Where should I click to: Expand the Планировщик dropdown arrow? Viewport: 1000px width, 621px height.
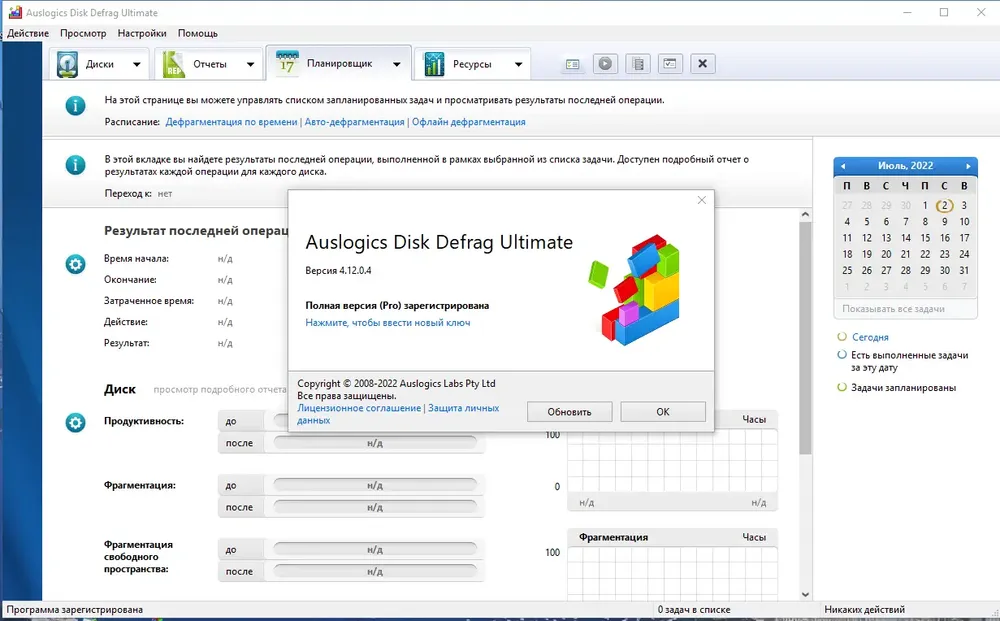pos(397,64)
